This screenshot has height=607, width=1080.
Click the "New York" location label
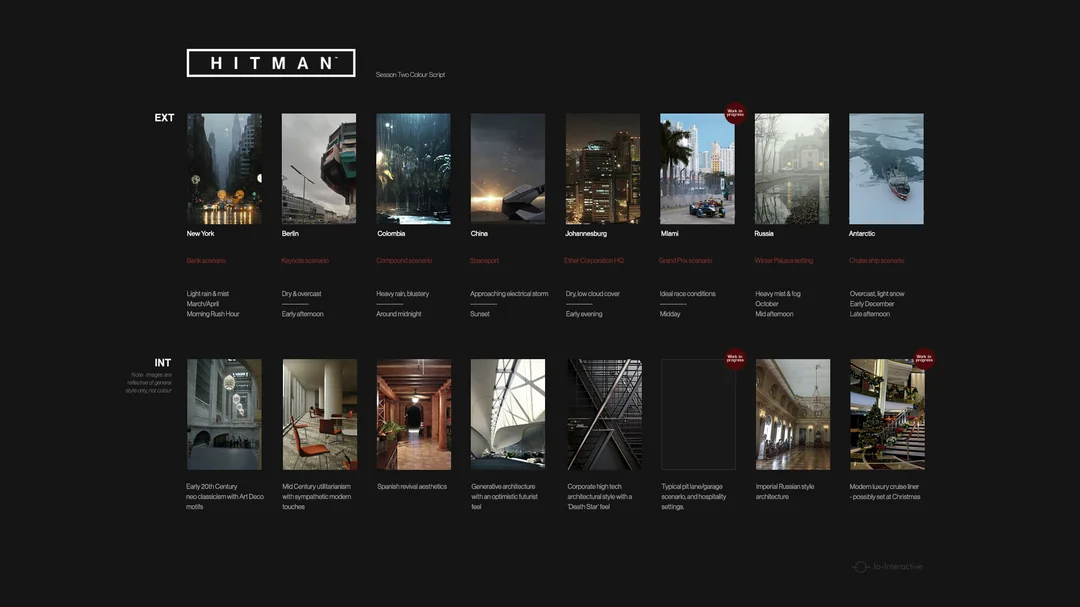pos(200,234)
